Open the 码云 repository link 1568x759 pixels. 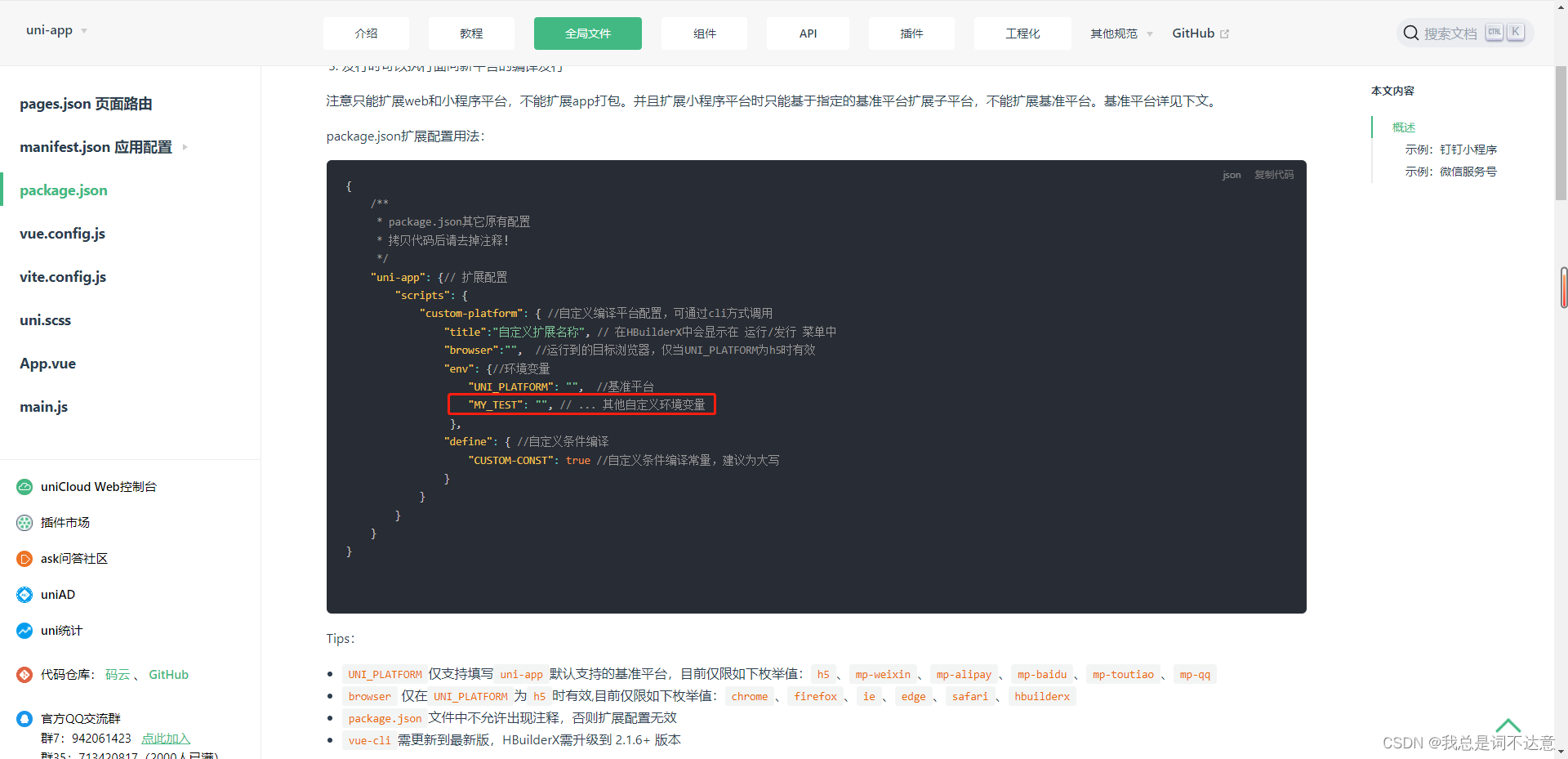(118, 675)
